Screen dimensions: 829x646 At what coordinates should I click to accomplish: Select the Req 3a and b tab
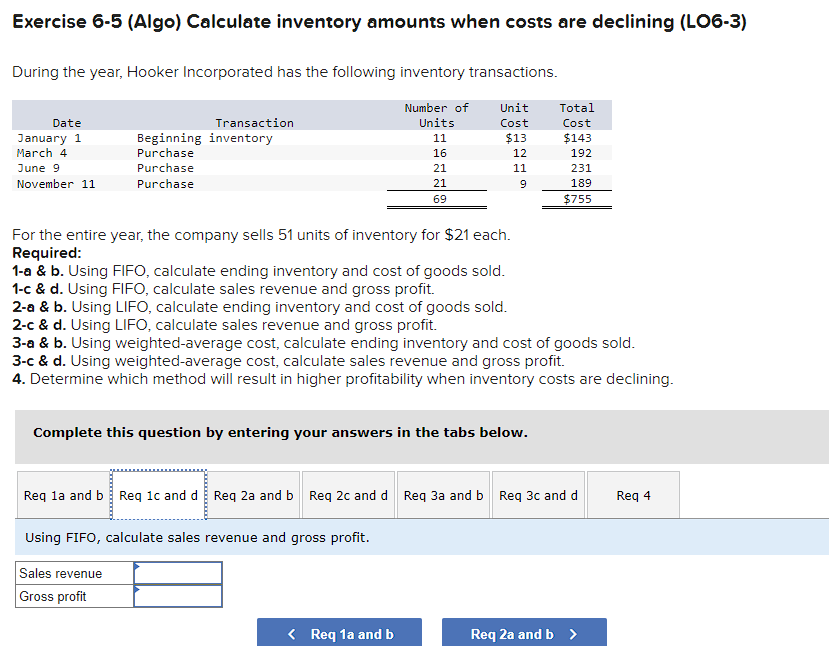tap(443, 494)
